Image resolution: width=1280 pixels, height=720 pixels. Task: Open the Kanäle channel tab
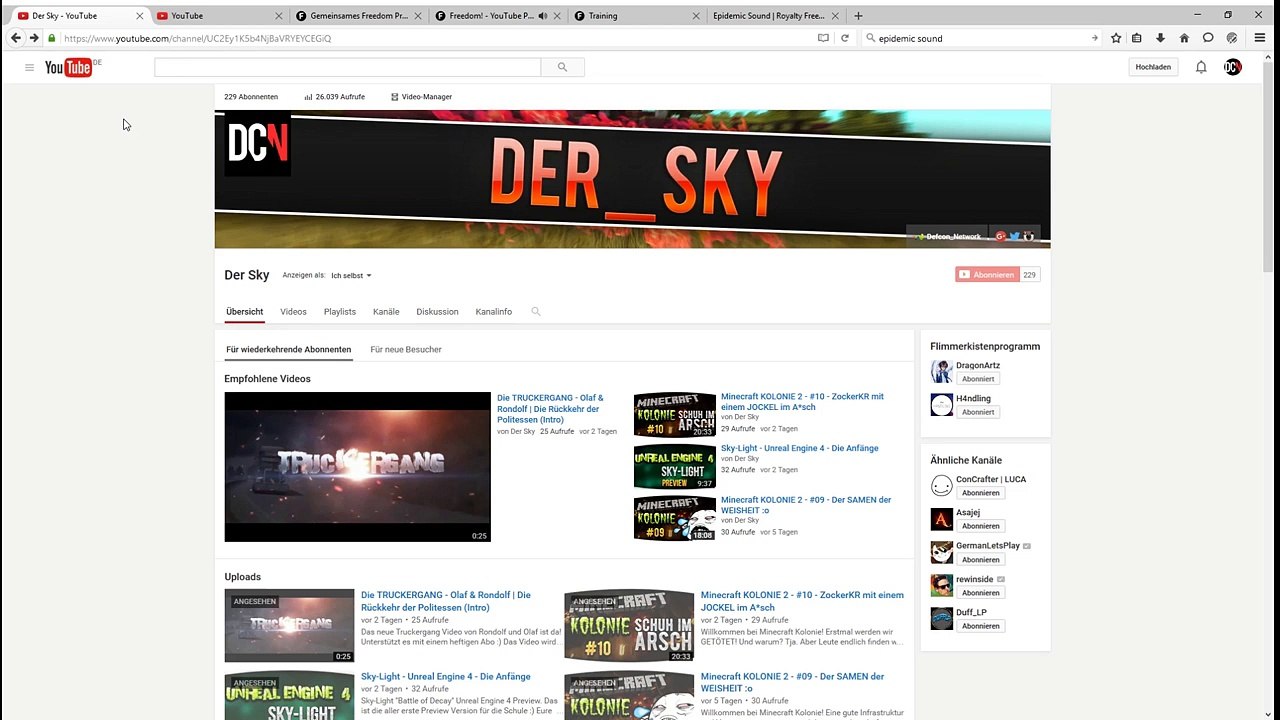coord(386,311)
